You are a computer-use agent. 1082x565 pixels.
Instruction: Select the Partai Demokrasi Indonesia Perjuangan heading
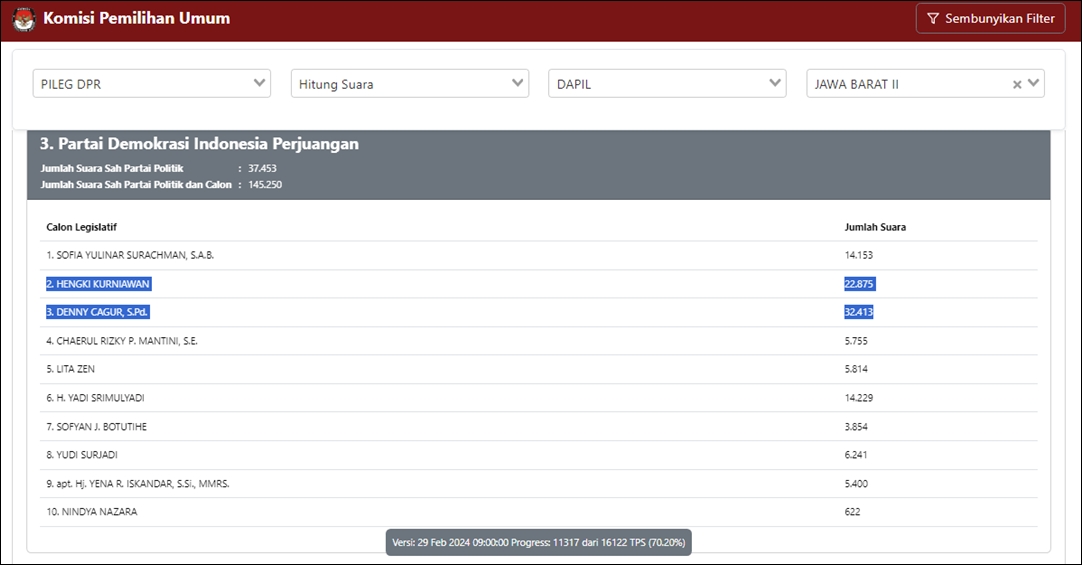tap(199, 143)
